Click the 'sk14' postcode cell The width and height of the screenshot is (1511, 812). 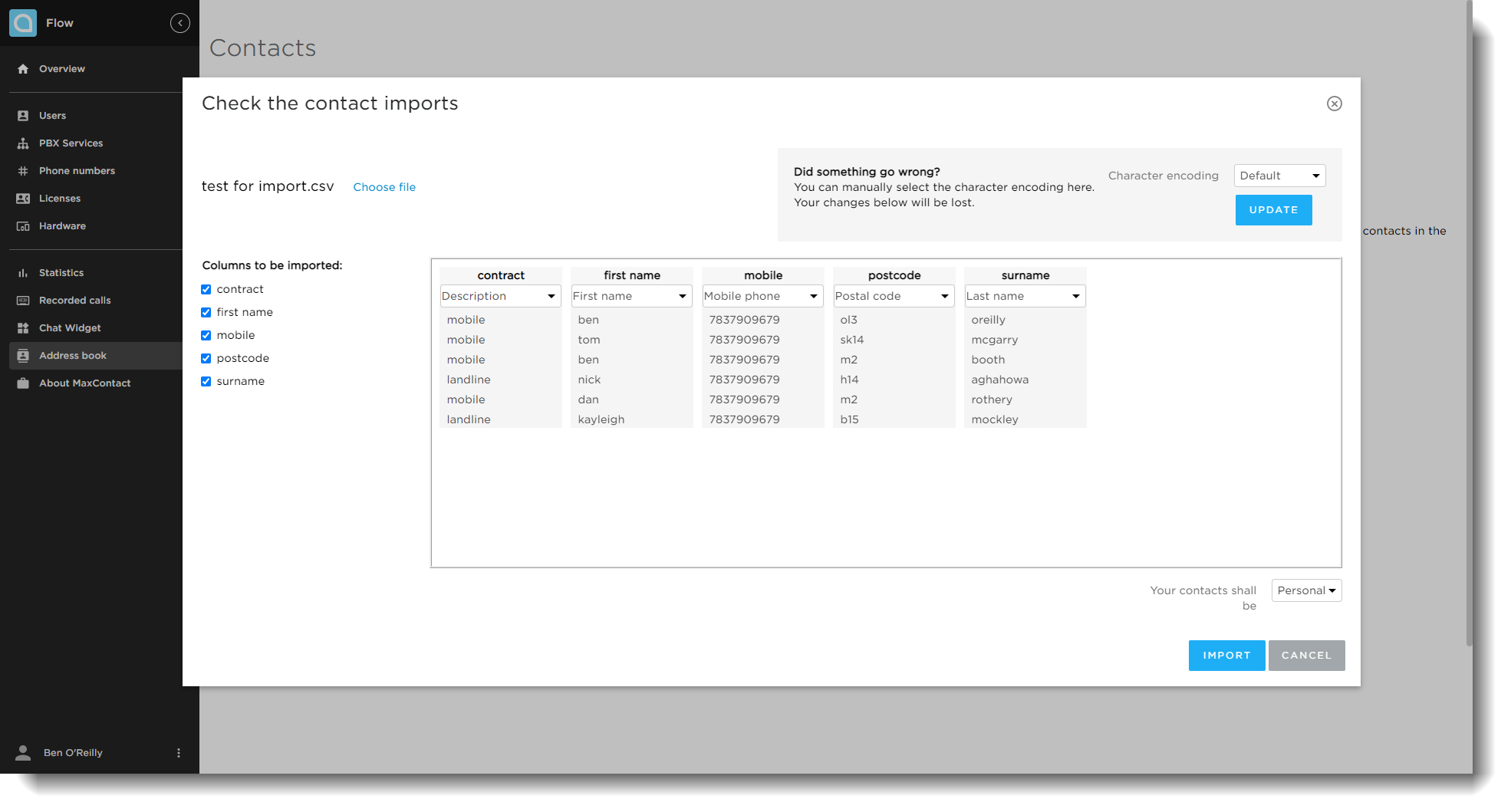[851, 340]
